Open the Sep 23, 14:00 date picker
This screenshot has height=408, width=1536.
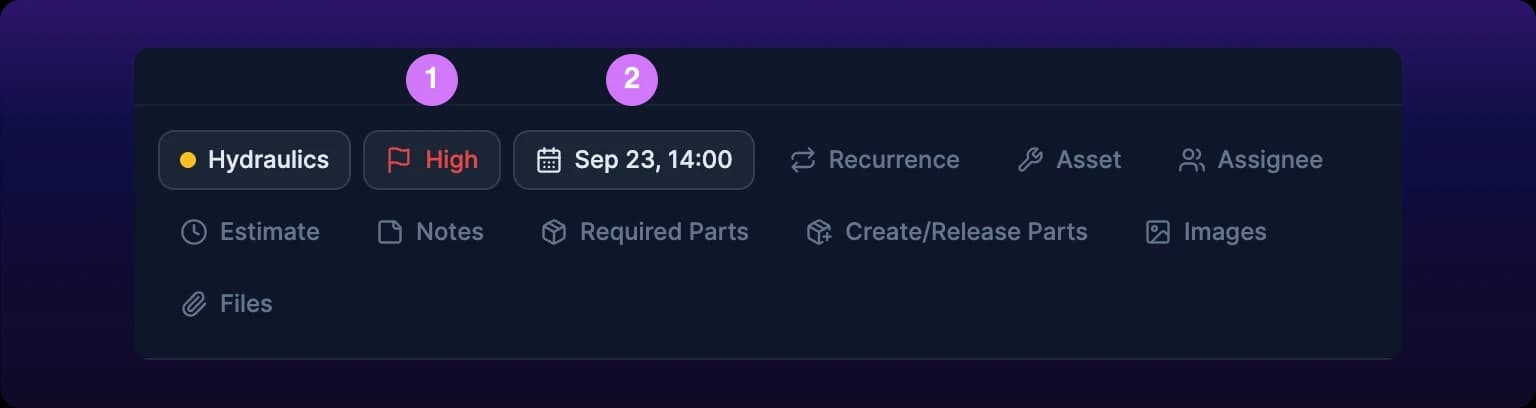tap(634, 160)
